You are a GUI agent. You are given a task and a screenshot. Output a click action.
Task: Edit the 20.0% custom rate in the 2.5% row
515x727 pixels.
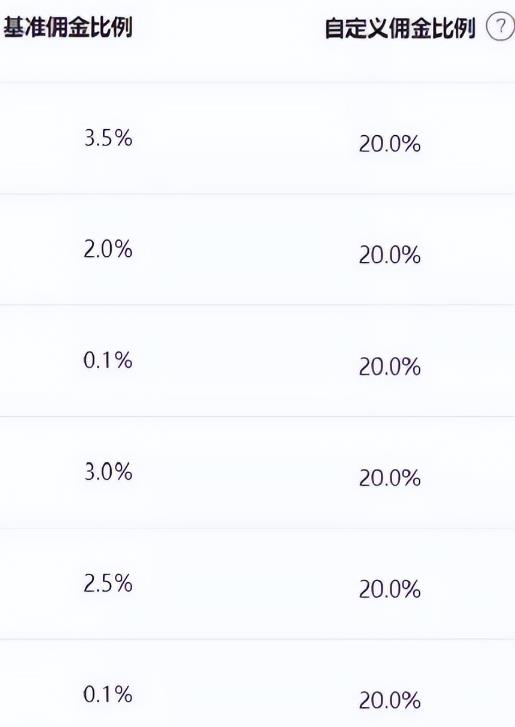(390, 589)
